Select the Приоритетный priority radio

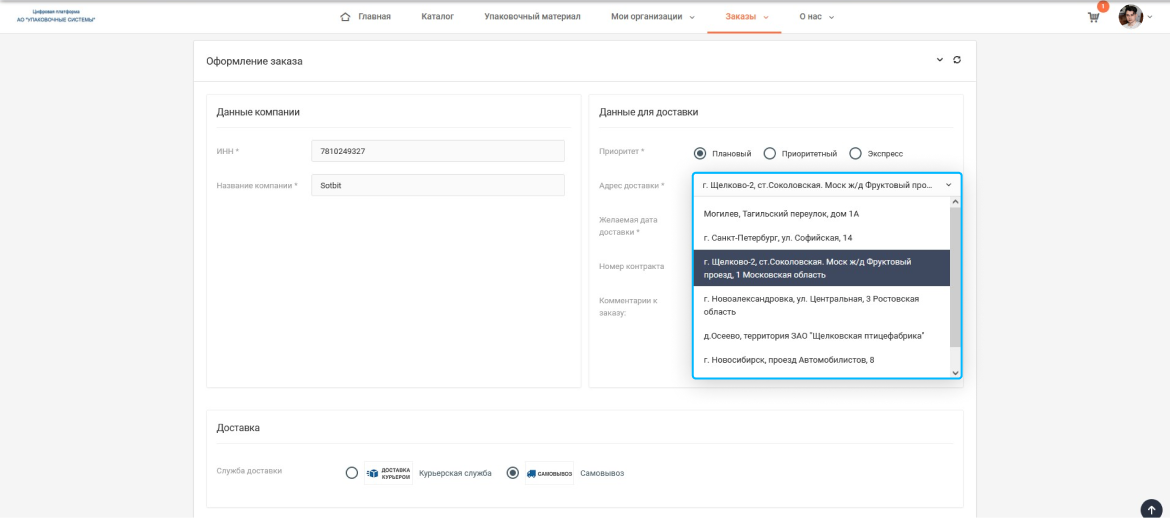click(x=769, y=153)
